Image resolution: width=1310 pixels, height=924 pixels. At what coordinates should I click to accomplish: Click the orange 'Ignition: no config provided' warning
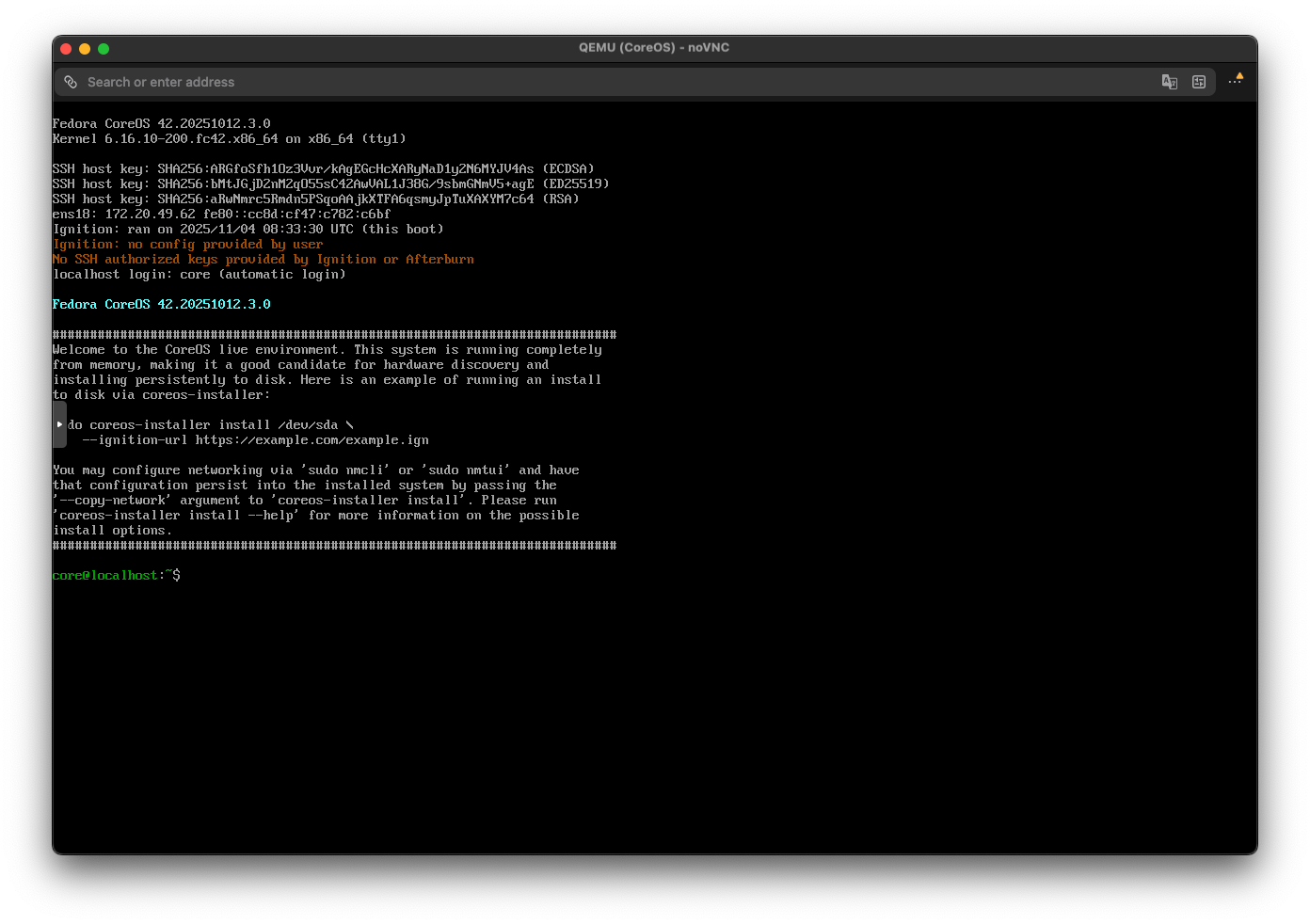[187, 245]
